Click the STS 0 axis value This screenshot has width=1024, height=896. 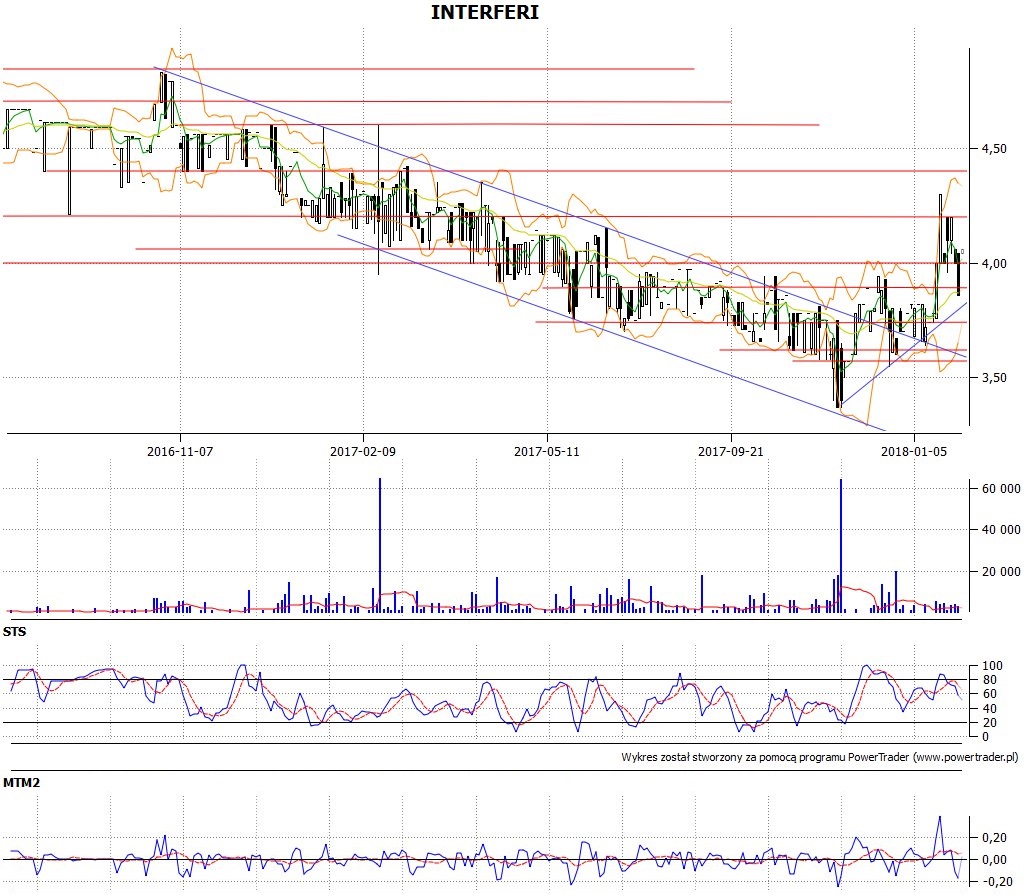(x=985, y=737)
